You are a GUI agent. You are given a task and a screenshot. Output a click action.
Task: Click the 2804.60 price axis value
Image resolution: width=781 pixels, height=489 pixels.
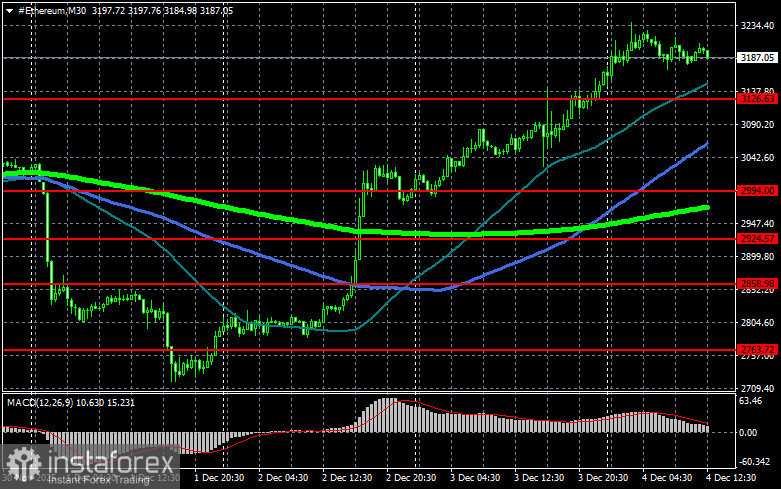757,323
